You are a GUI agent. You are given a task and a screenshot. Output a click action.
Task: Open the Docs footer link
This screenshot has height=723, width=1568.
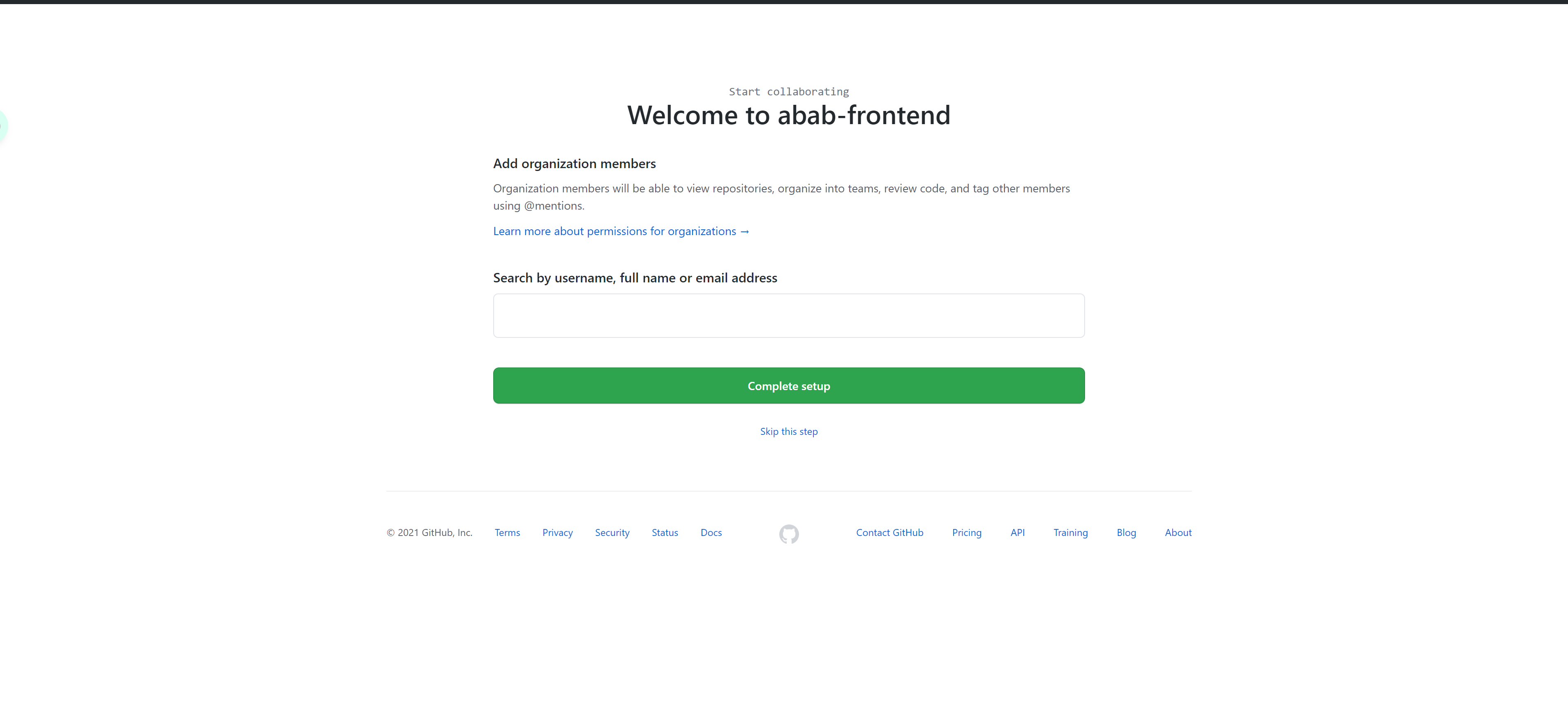(x=710, y=533)
